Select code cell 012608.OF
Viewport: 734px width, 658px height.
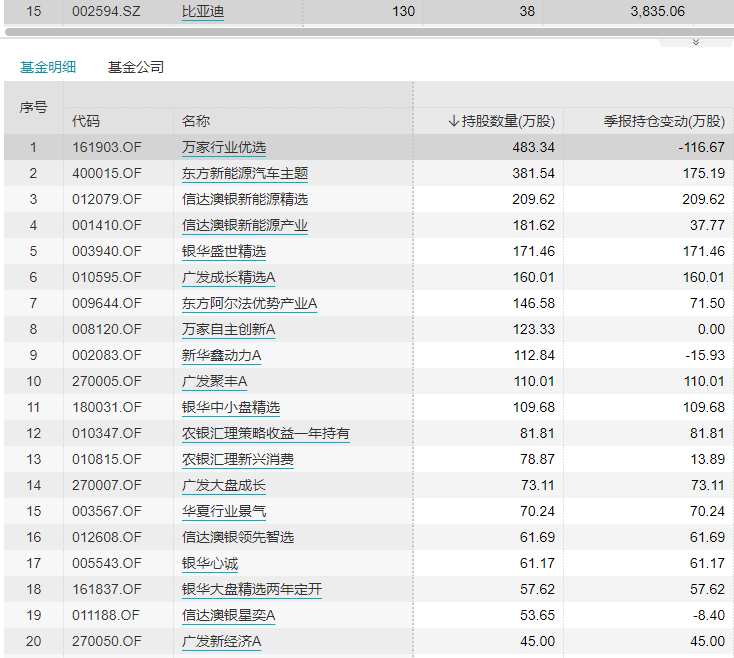coord(107,537)
